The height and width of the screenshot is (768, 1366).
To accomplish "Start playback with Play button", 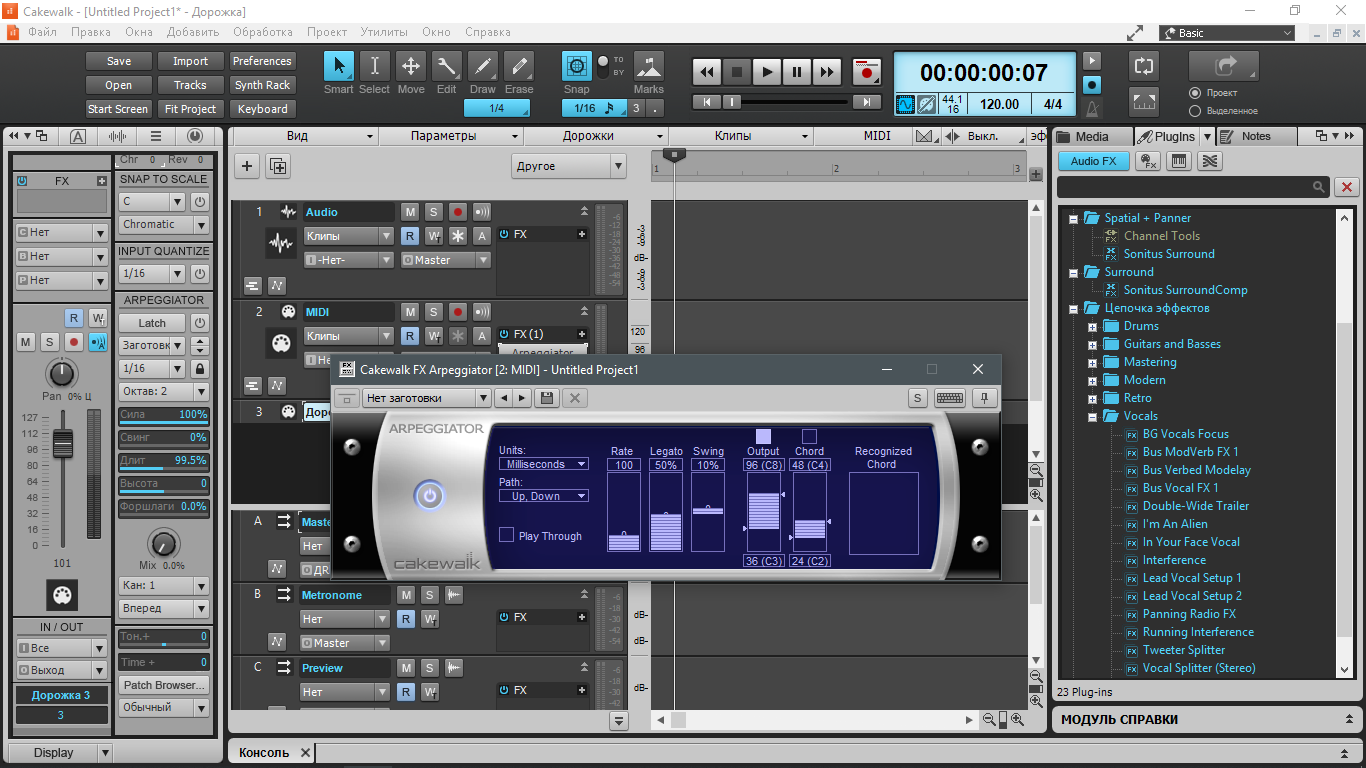I will tap(767, 72).
